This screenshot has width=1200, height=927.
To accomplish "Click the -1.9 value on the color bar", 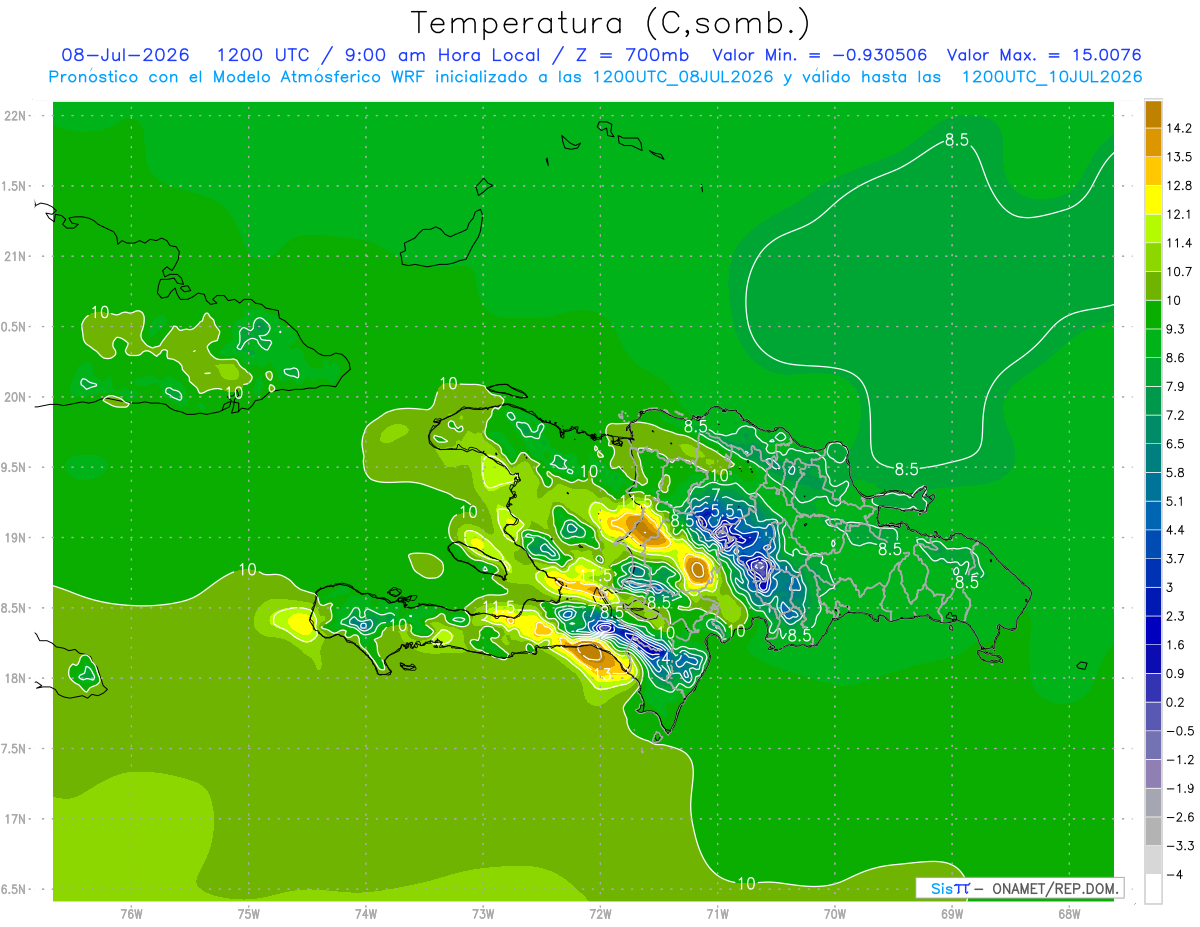I will pos(1179,788).
